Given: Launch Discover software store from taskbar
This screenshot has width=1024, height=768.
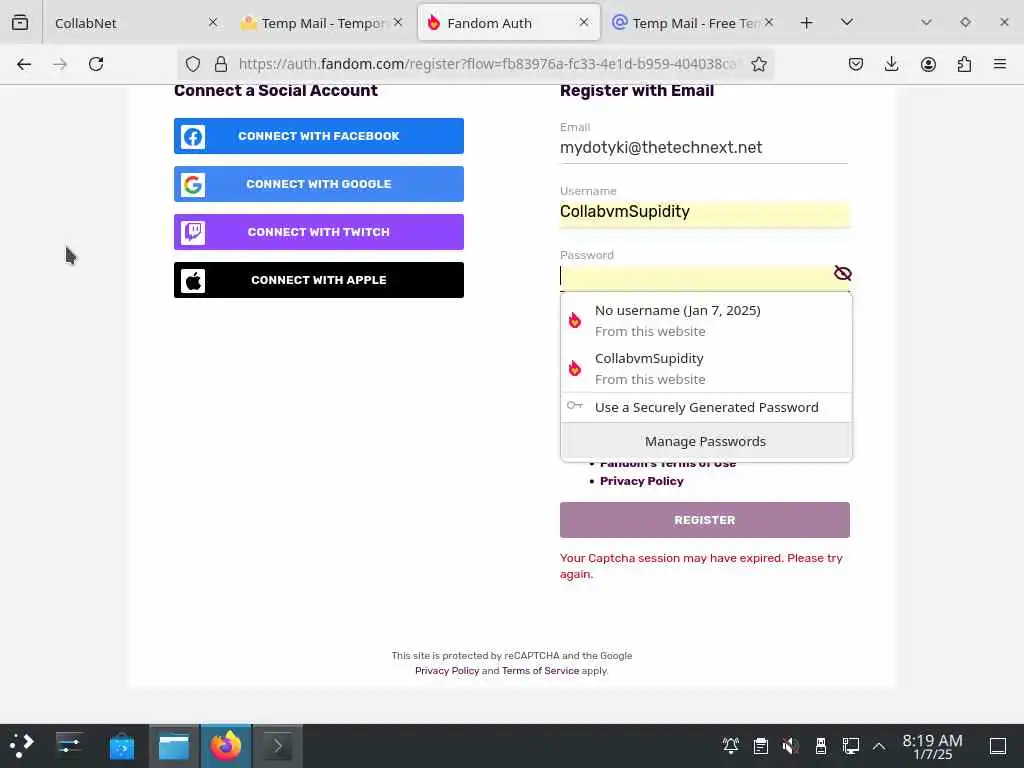Looking at the screenshot, I should (x=121, y=746).
